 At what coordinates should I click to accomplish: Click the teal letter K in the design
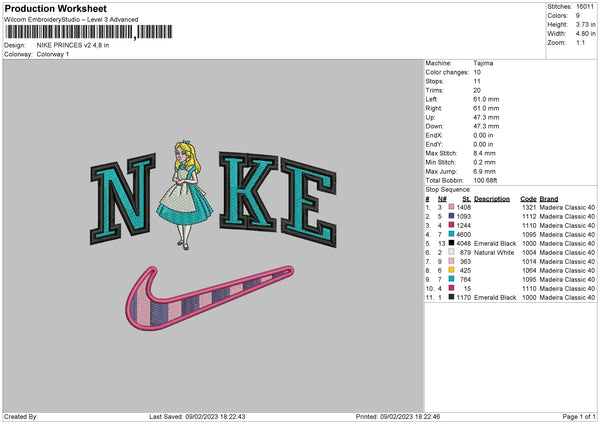(x=248, y=191)
